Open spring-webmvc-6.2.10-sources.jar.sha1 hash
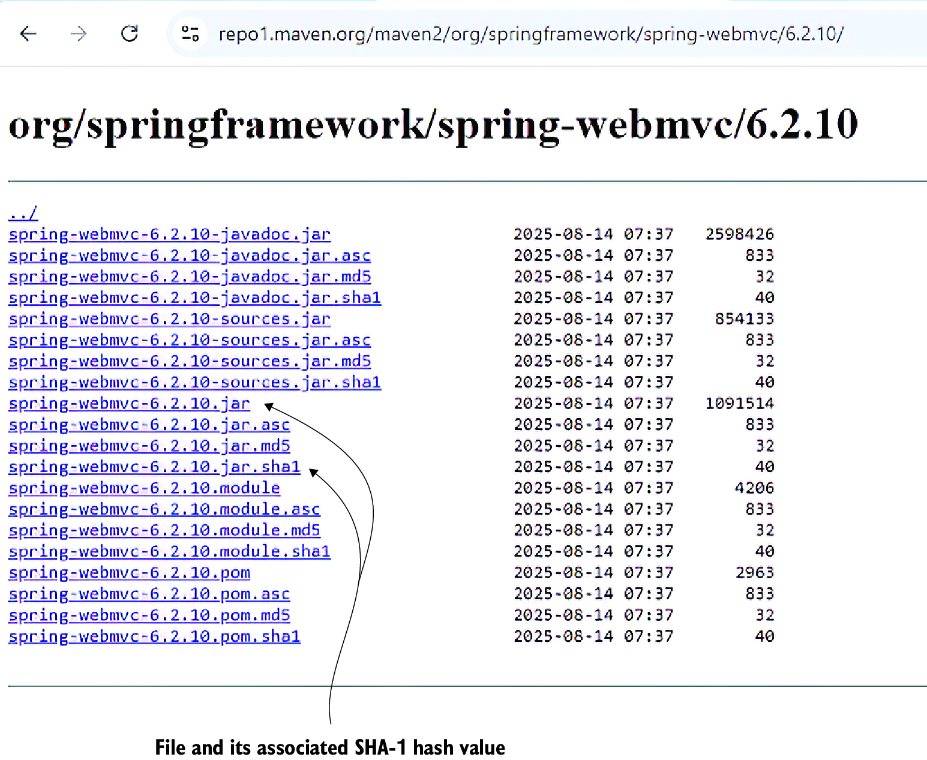927x760 pixels. [x=195, y=382]
